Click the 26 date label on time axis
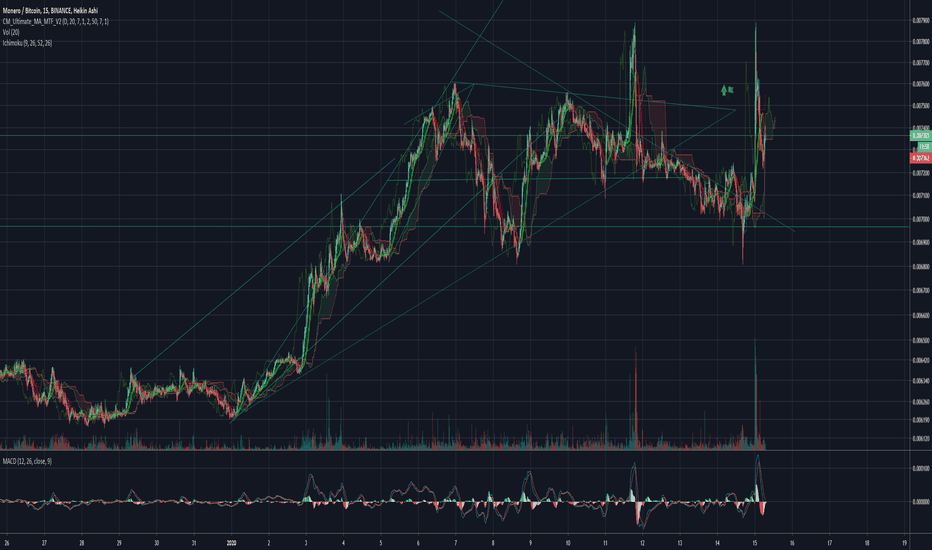 click(7, 543)
